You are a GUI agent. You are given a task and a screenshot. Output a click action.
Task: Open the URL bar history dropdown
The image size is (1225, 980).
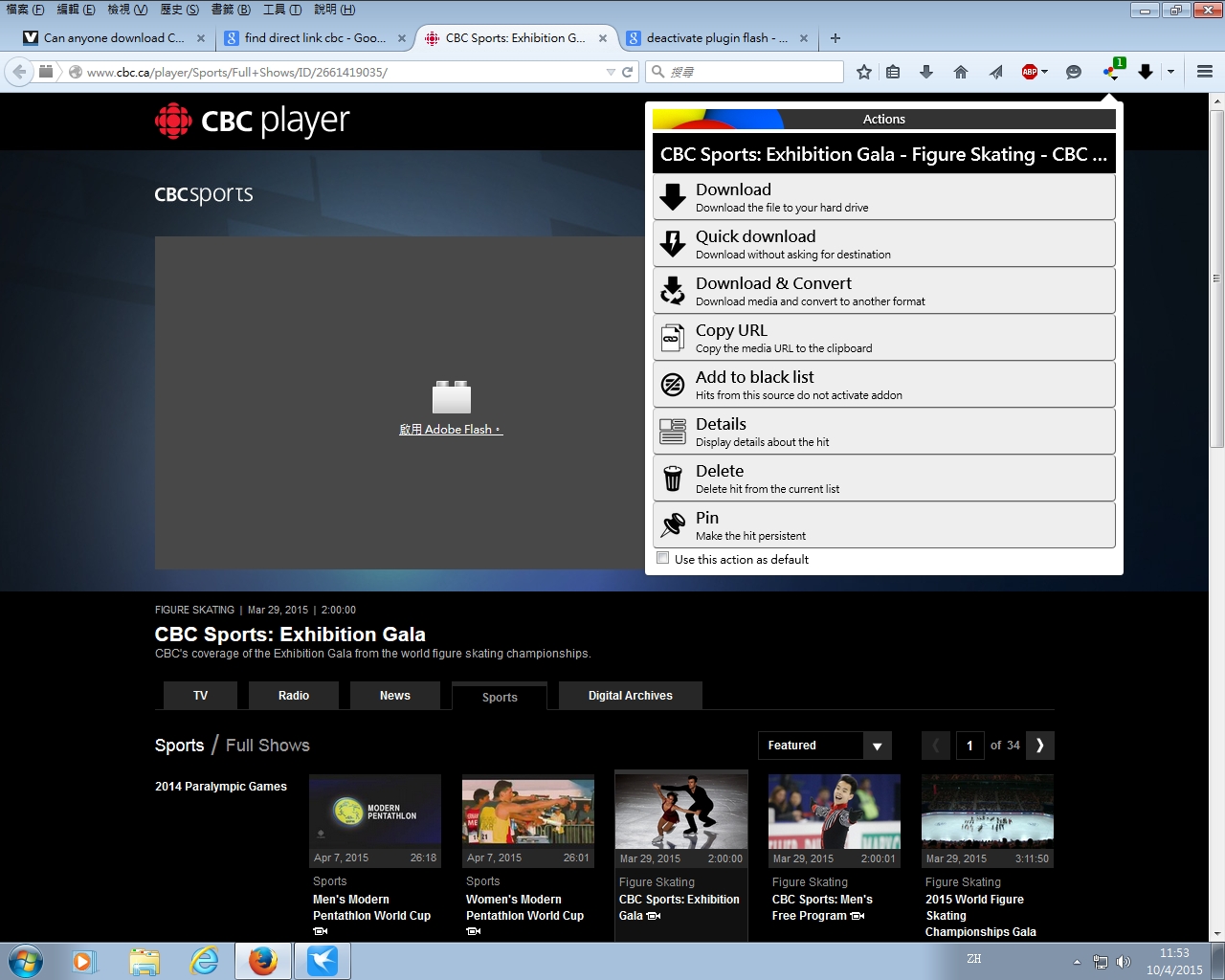coord(611,72)
